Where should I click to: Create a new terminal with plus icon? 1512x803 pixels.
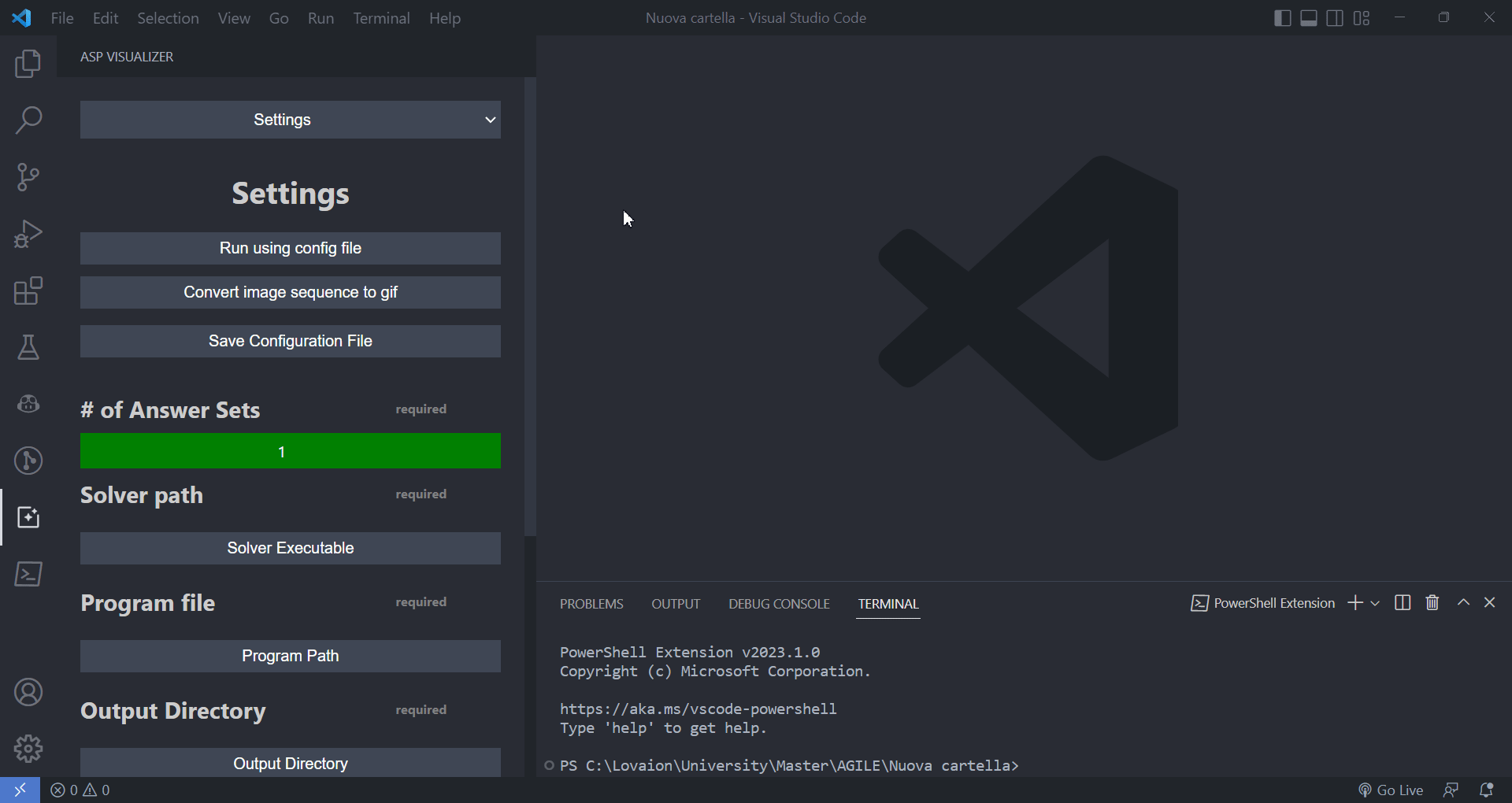[x=1355, y=603]
